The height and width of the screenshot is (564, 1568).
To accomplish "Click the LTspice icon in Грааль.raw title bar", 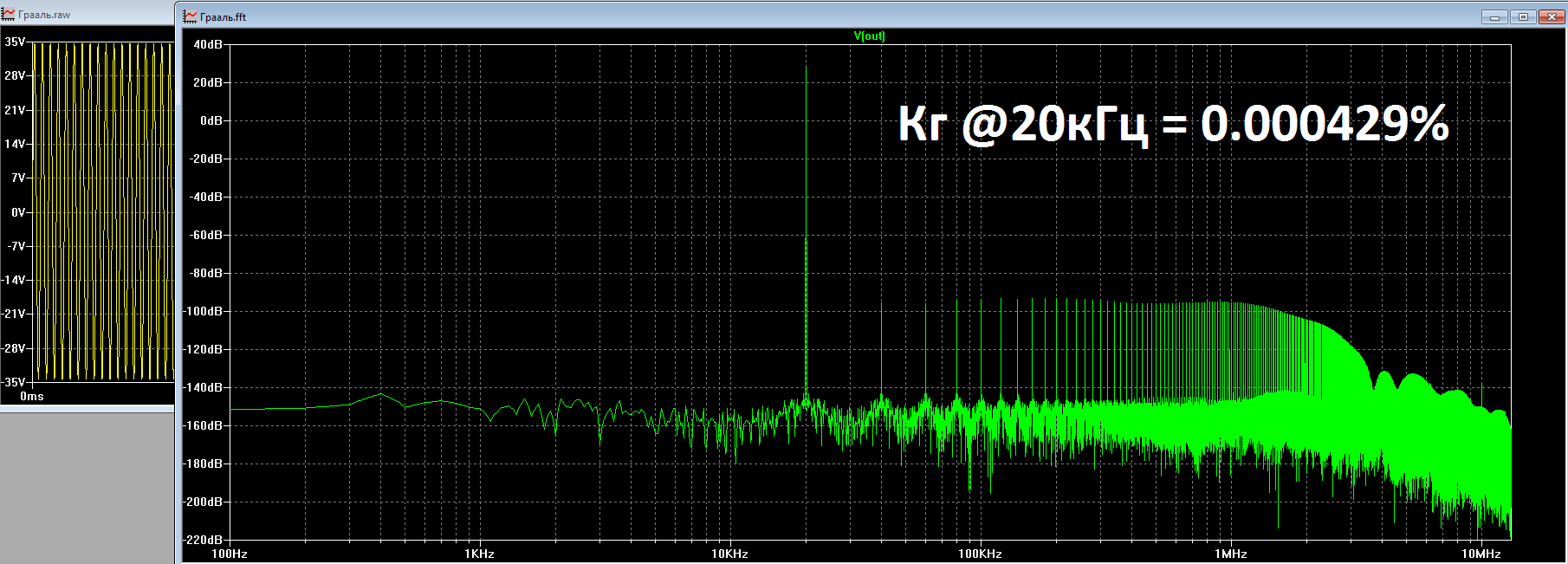I will [x=9, y=15].
